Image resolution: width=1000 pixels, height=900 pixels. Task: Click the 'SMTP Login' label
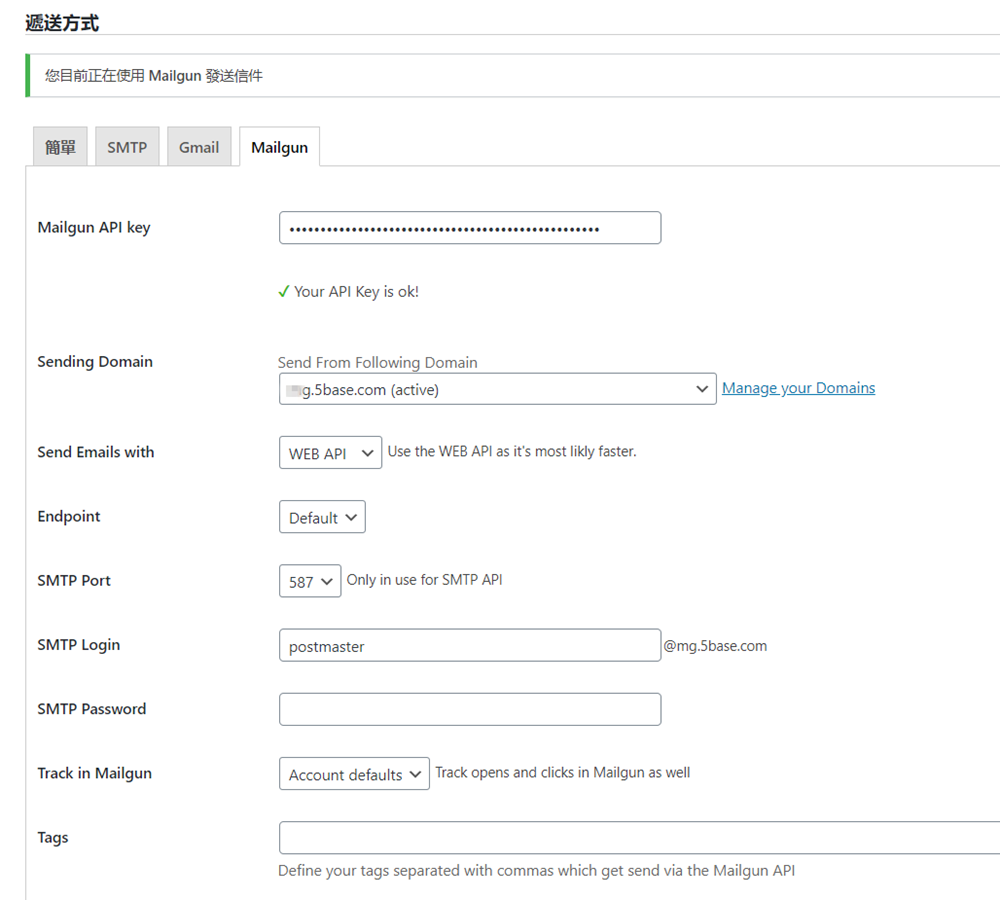coord(78,645)
